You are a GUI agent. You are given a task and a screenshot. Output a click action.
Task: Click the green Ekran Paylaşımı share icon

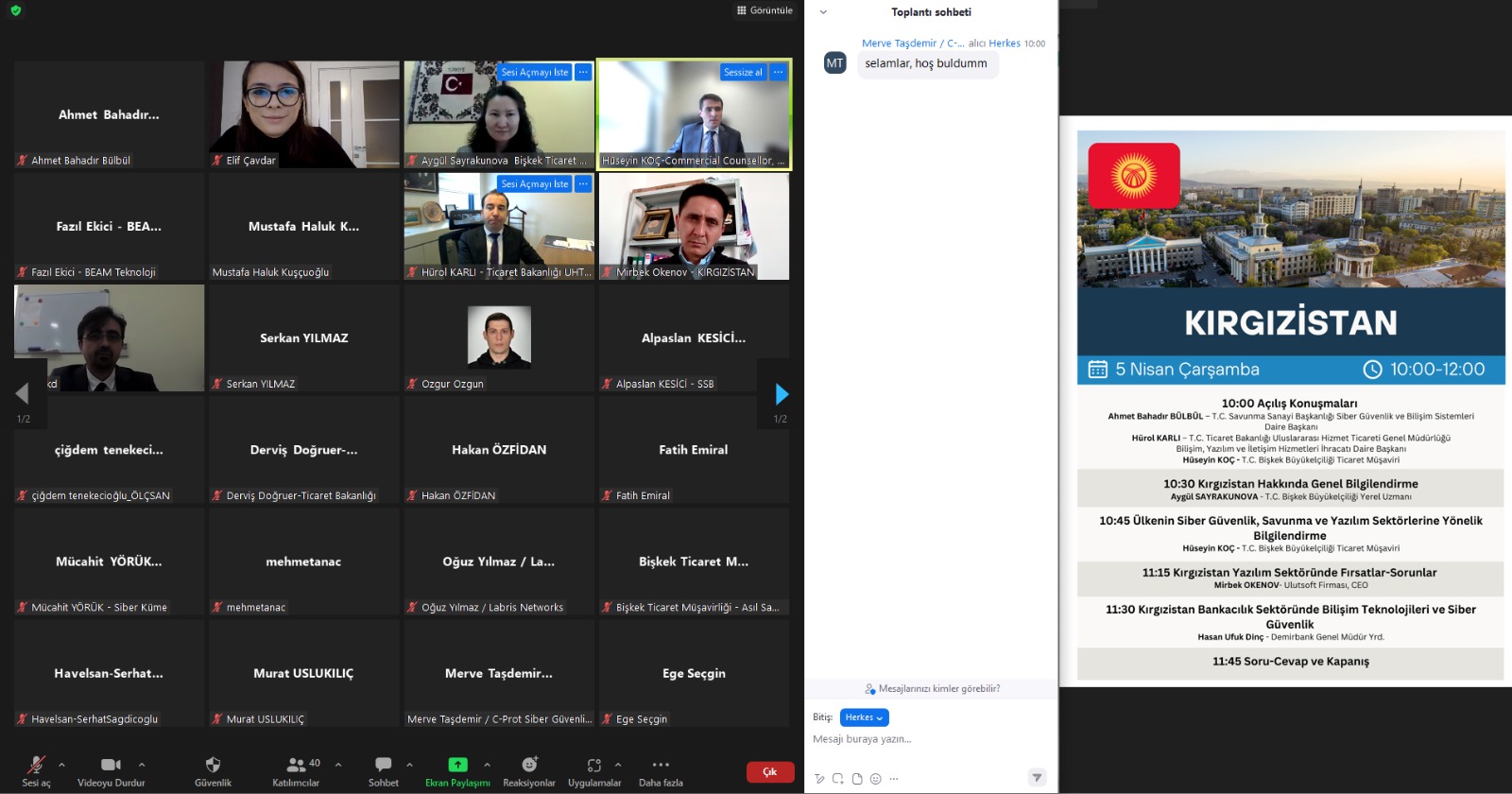[457, 765]
